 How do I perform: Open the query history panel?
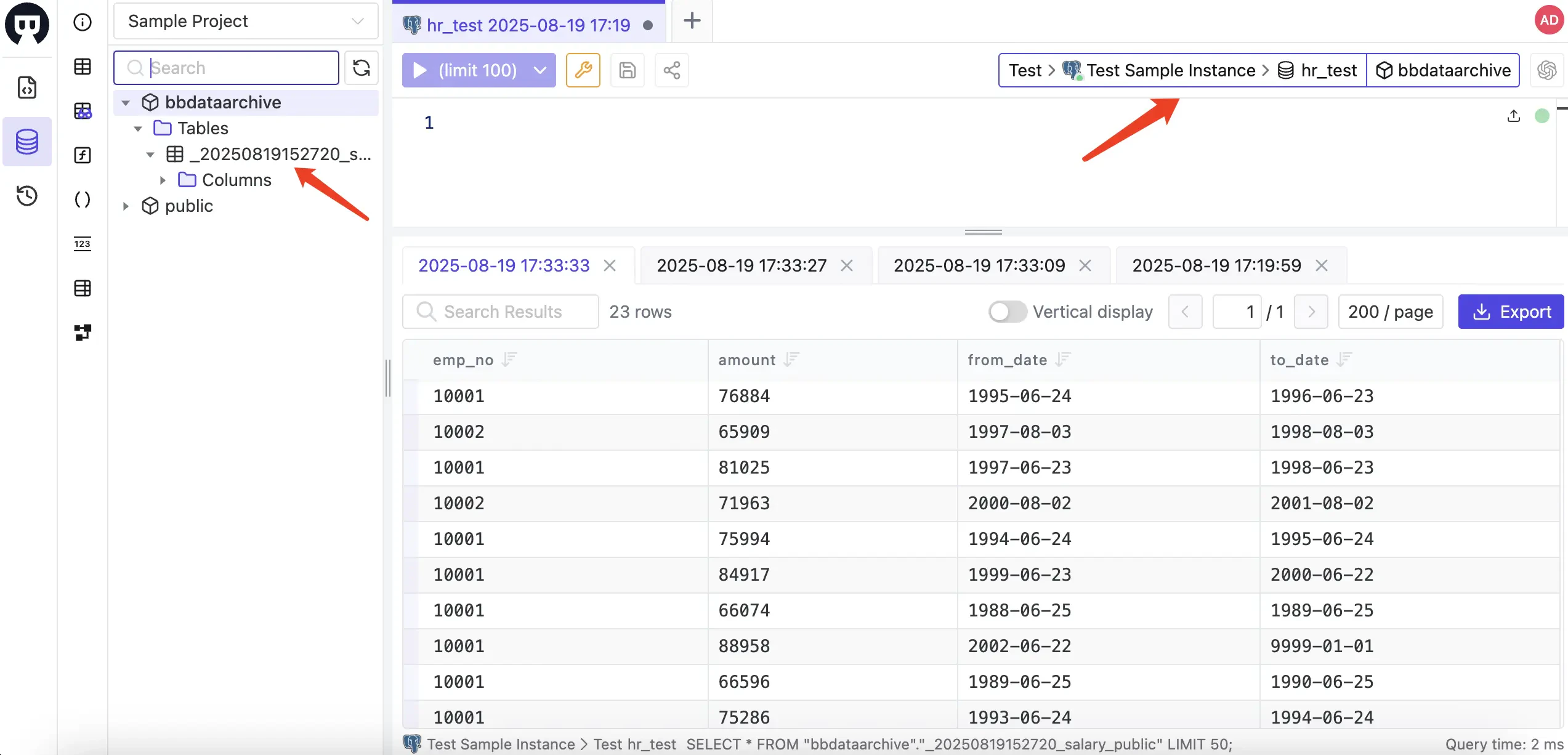(27, 196)
